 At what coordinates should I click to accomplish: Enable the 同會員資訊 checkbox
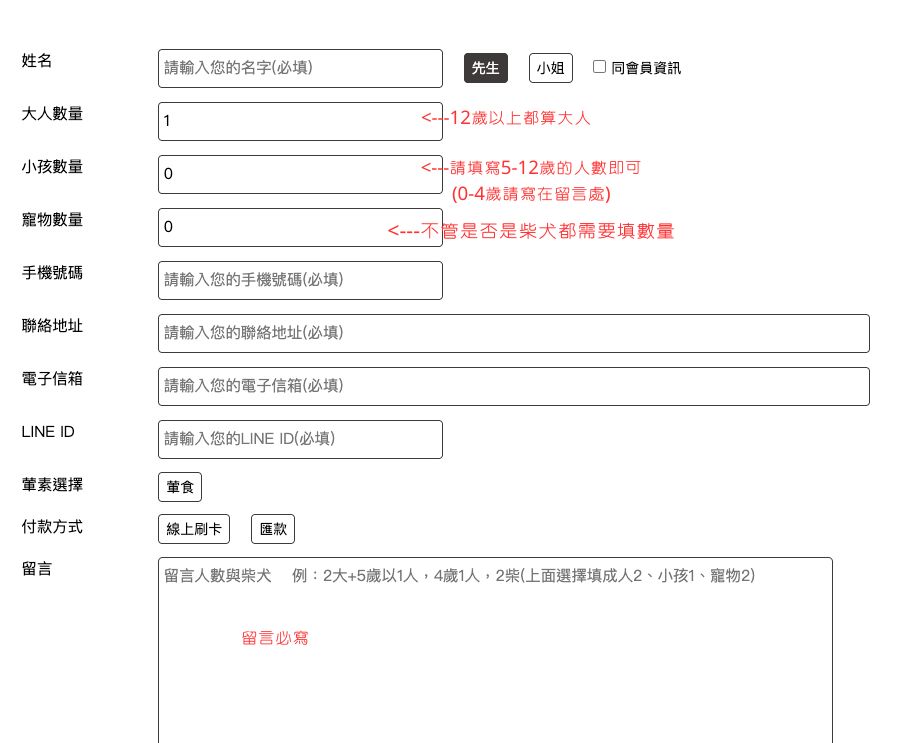coord(600,67)
